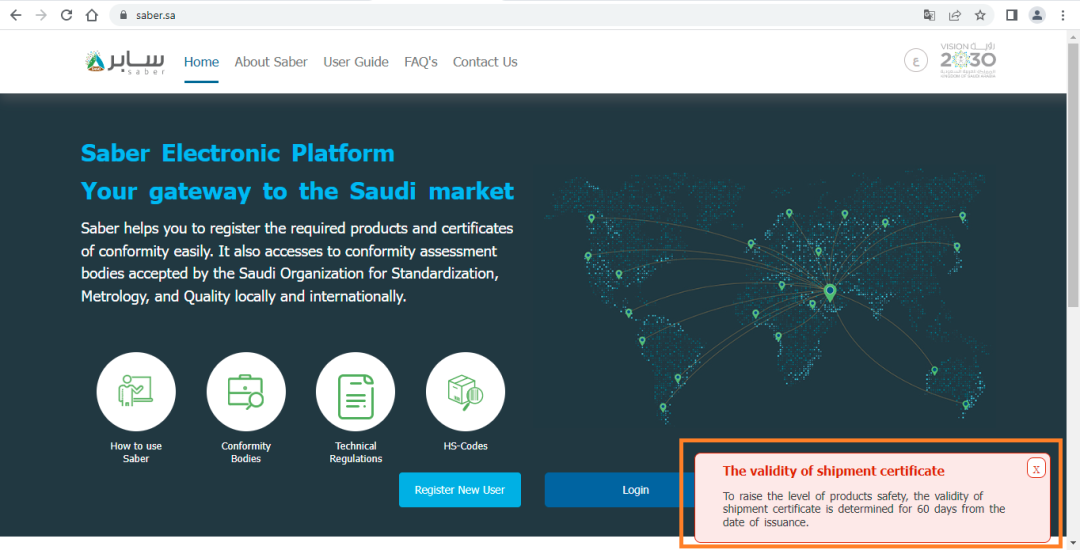
Task: Click "The validity of shipment certificate" heading
Action: point(833,471)
